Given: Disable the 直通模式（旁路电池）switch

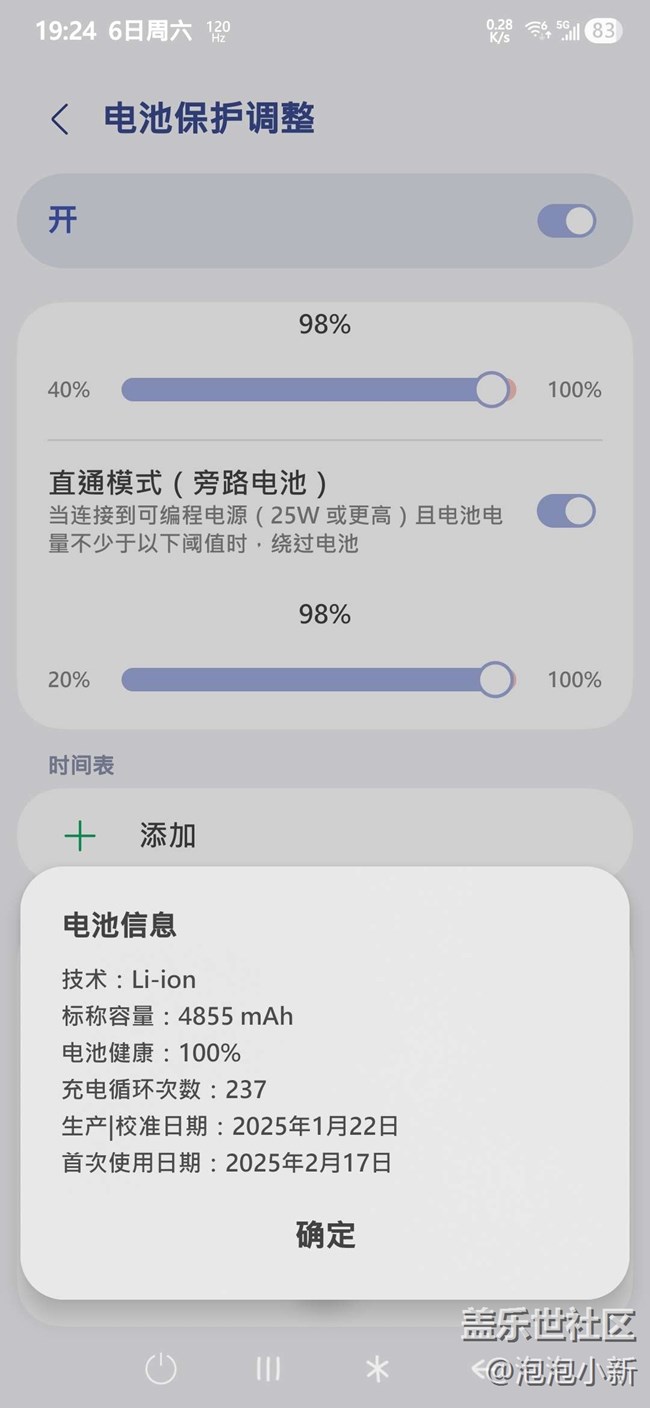Looking at the screenshot, I should pyautogui.click(x=566, y=511).
